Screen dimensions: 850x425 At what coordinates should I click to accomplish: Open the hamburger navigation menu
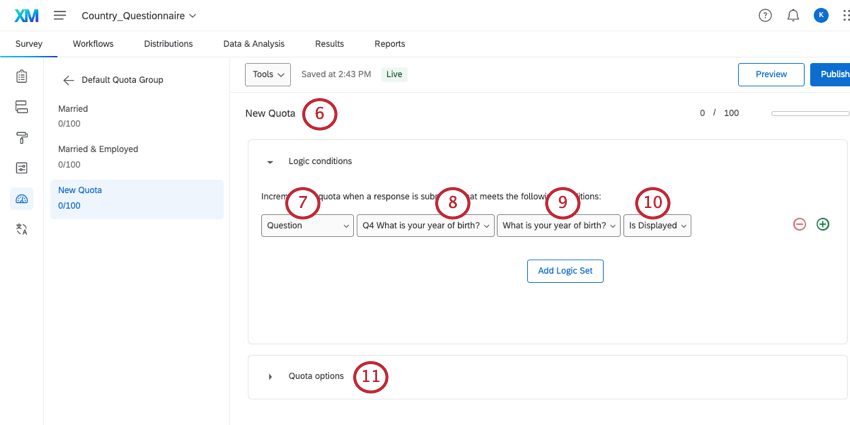tap(60, 15)
